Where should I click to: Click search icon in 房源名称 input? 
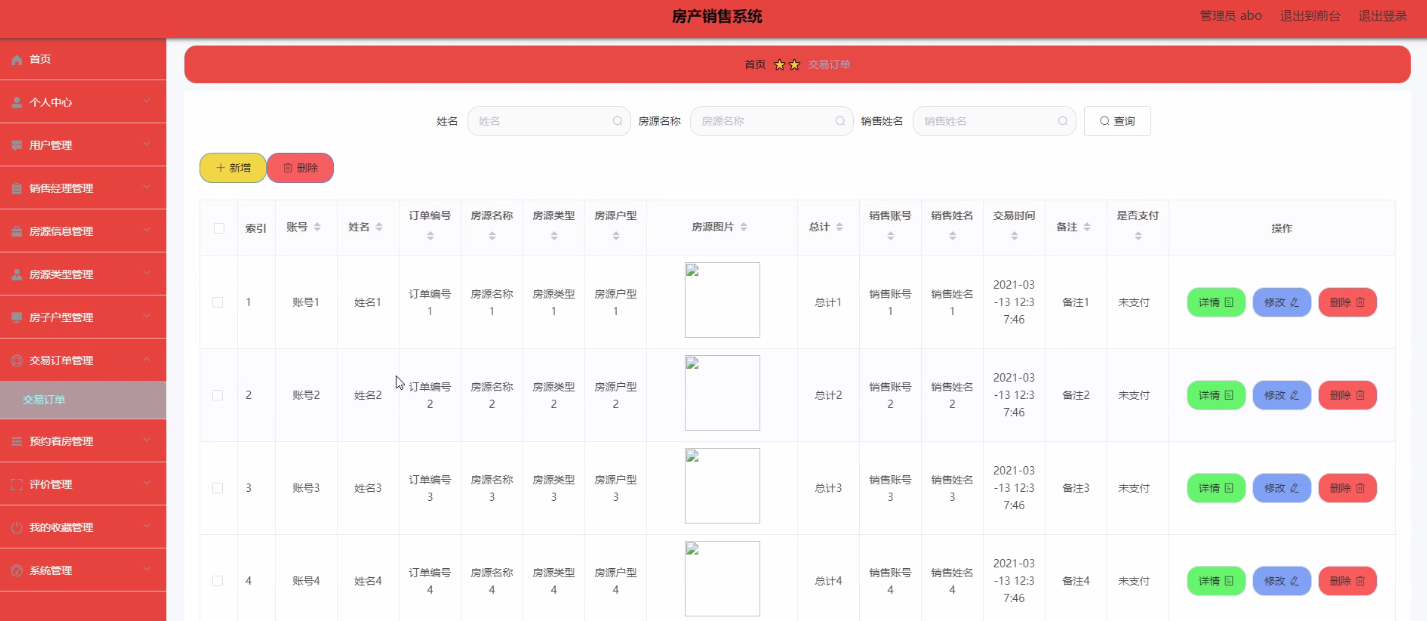point(840,121)
